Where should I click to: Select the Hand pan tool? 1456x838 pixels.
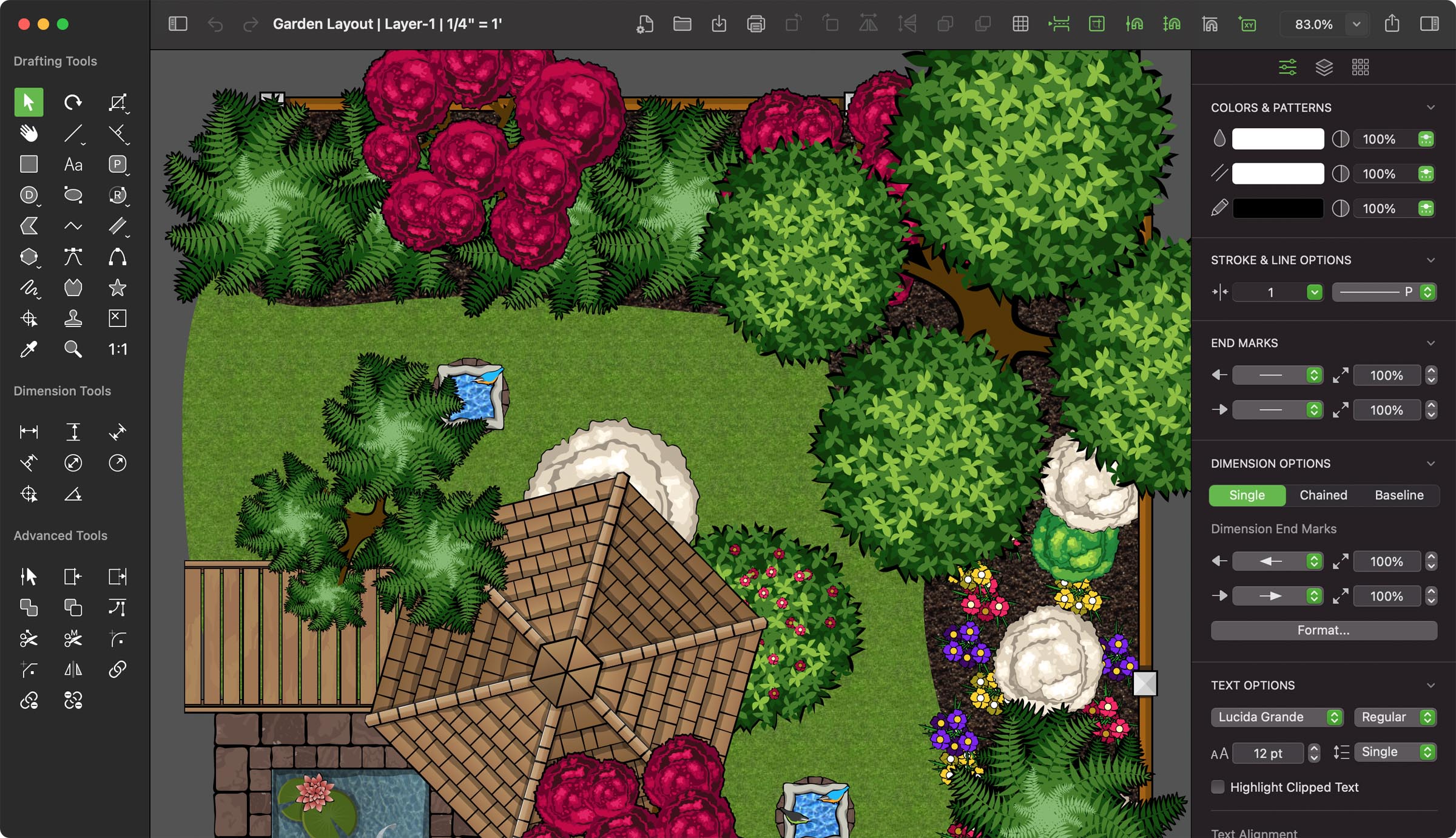click(29, 133)
